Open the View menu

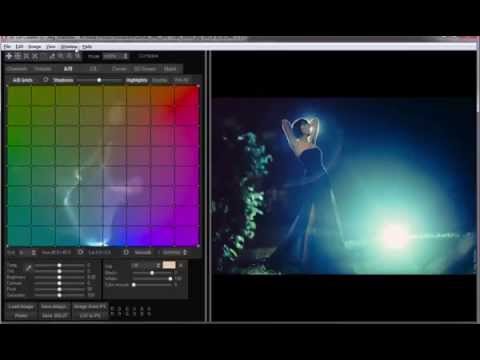(x=51, y=47)
